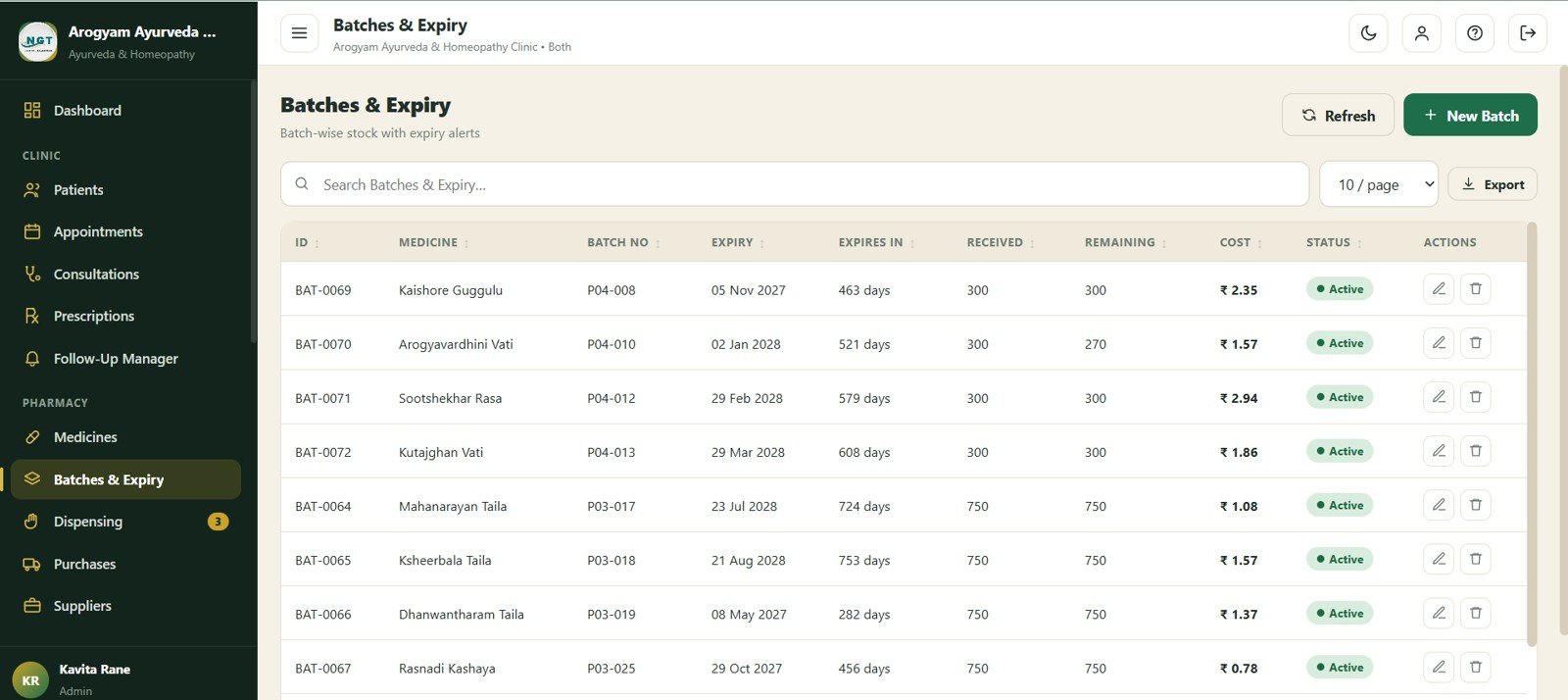Screen dimensions: 1568x700
Task: Click the clinic logo in sidebar
Action: point(38,41)
